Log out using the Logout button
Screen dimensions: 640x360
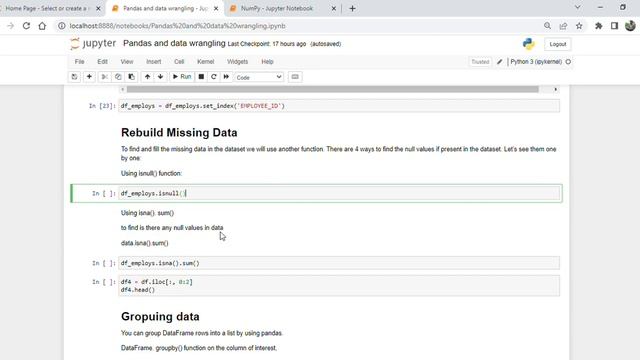pos(558,44)
